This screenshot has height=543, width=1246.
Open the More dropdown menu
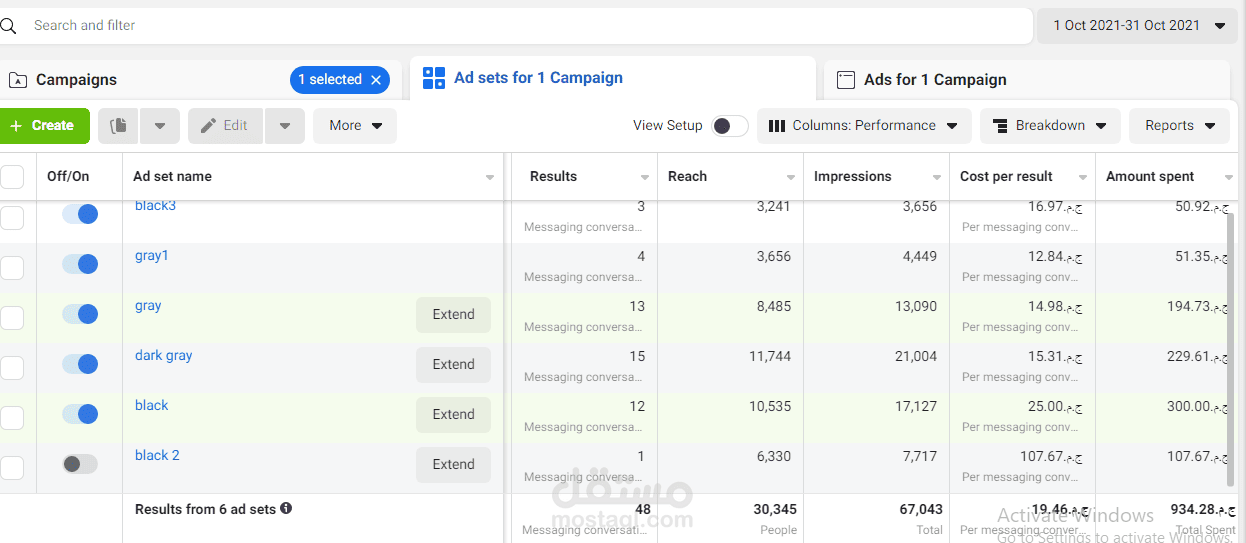[355, 126]
